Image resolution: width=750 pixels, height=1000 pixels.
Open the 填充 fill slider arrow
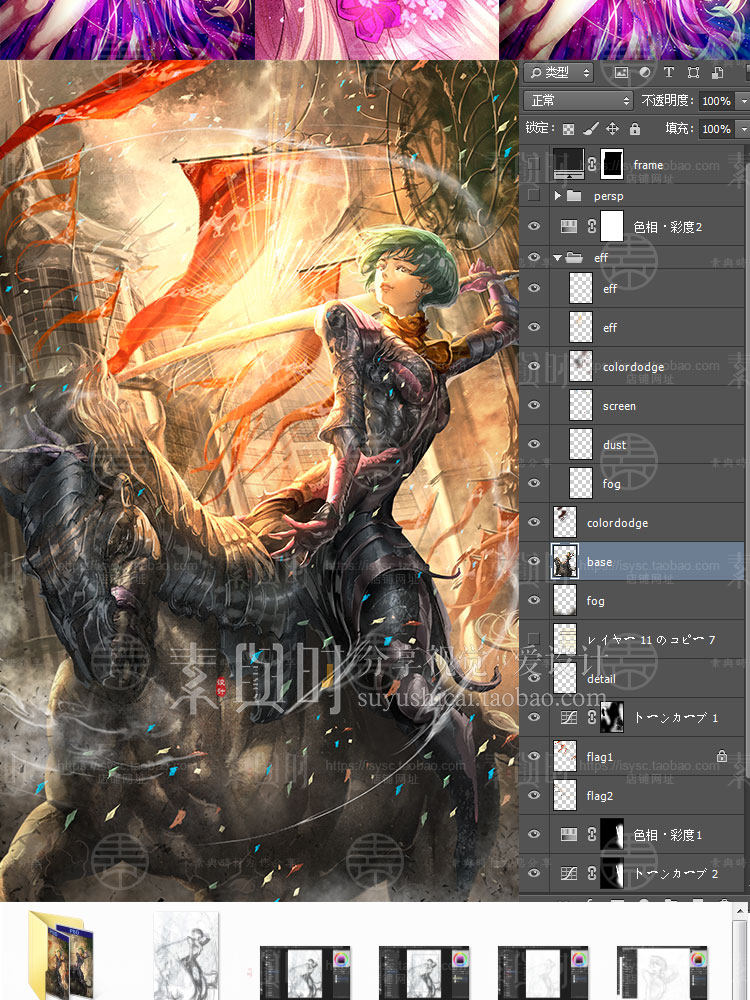(743, 129)
